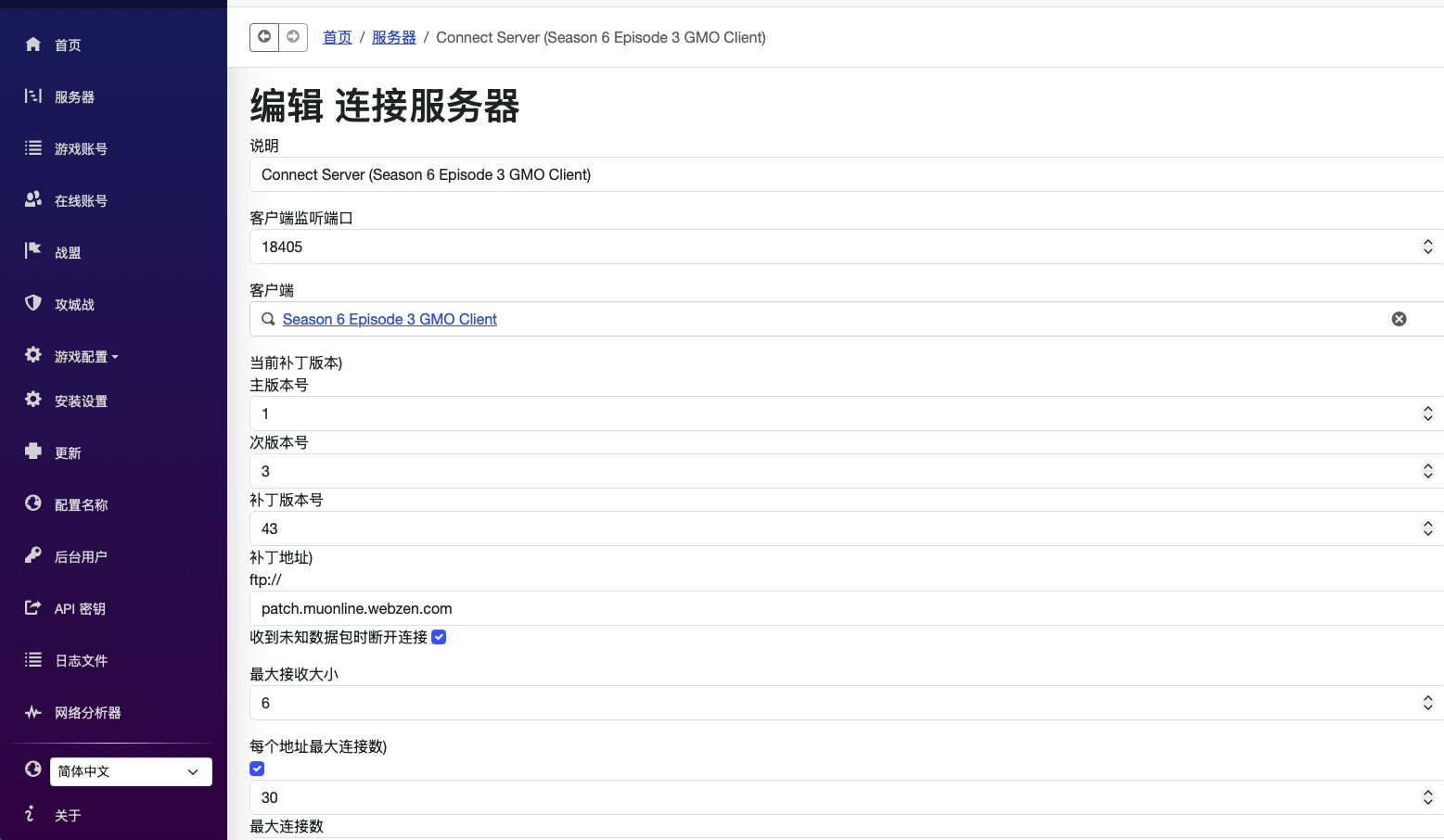
Task: Click the 更新 plus icon
Action: (x=33, y=452)
